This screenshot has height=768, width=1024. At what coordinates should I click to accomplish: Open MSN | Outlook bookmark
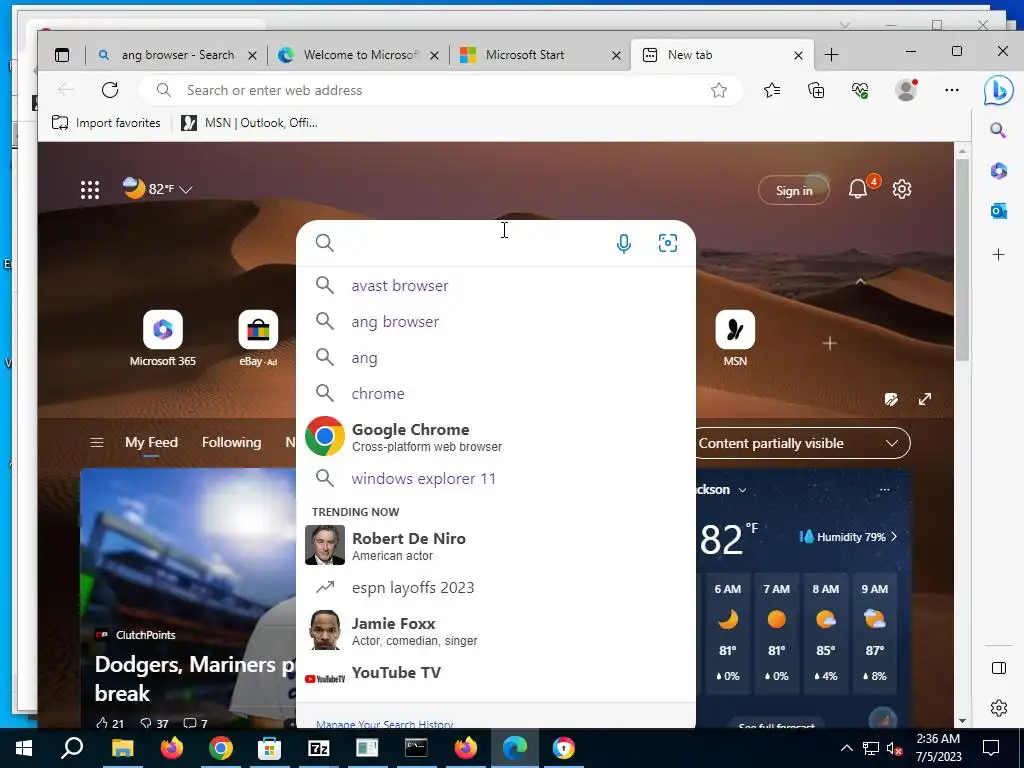coord(249,123)
